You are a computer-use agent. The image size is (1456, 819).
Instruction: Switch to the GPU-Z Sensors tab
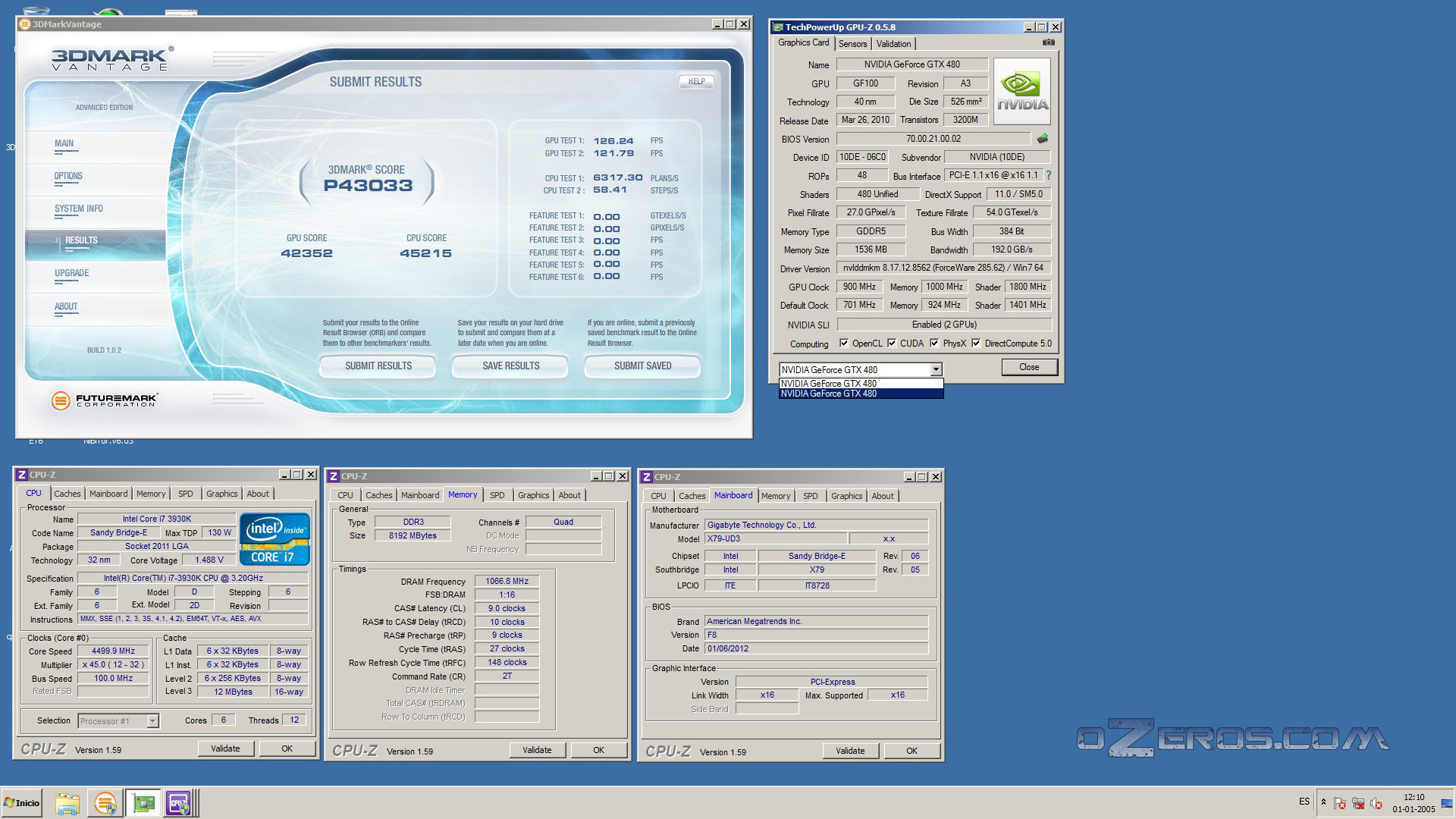coord(852,44)
